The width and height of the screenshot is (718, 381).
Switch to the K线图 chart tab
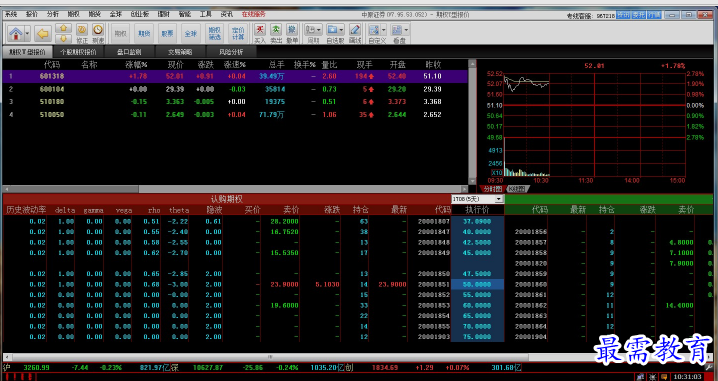tap(517, 189)
